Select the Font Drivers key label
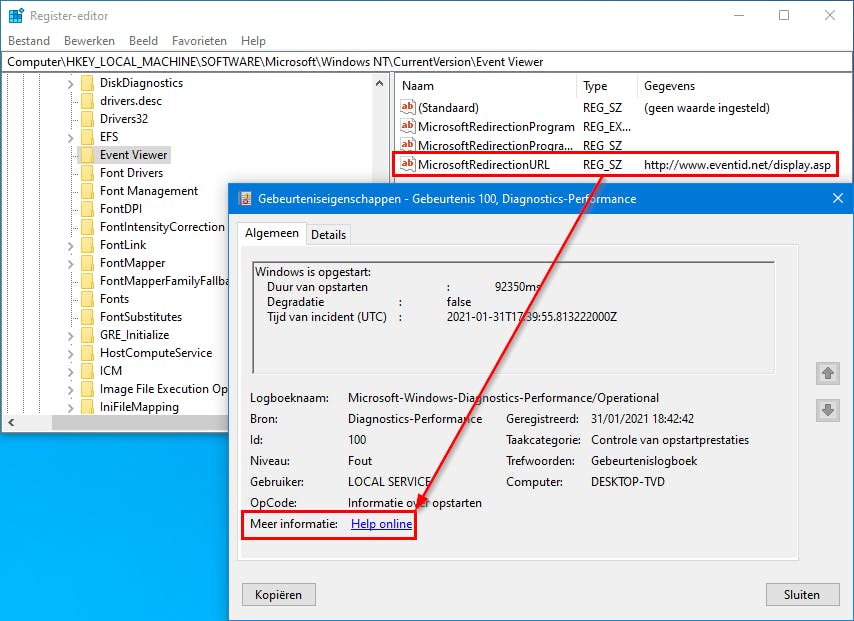Screen dimensions: 854x621 pos(131,173)
